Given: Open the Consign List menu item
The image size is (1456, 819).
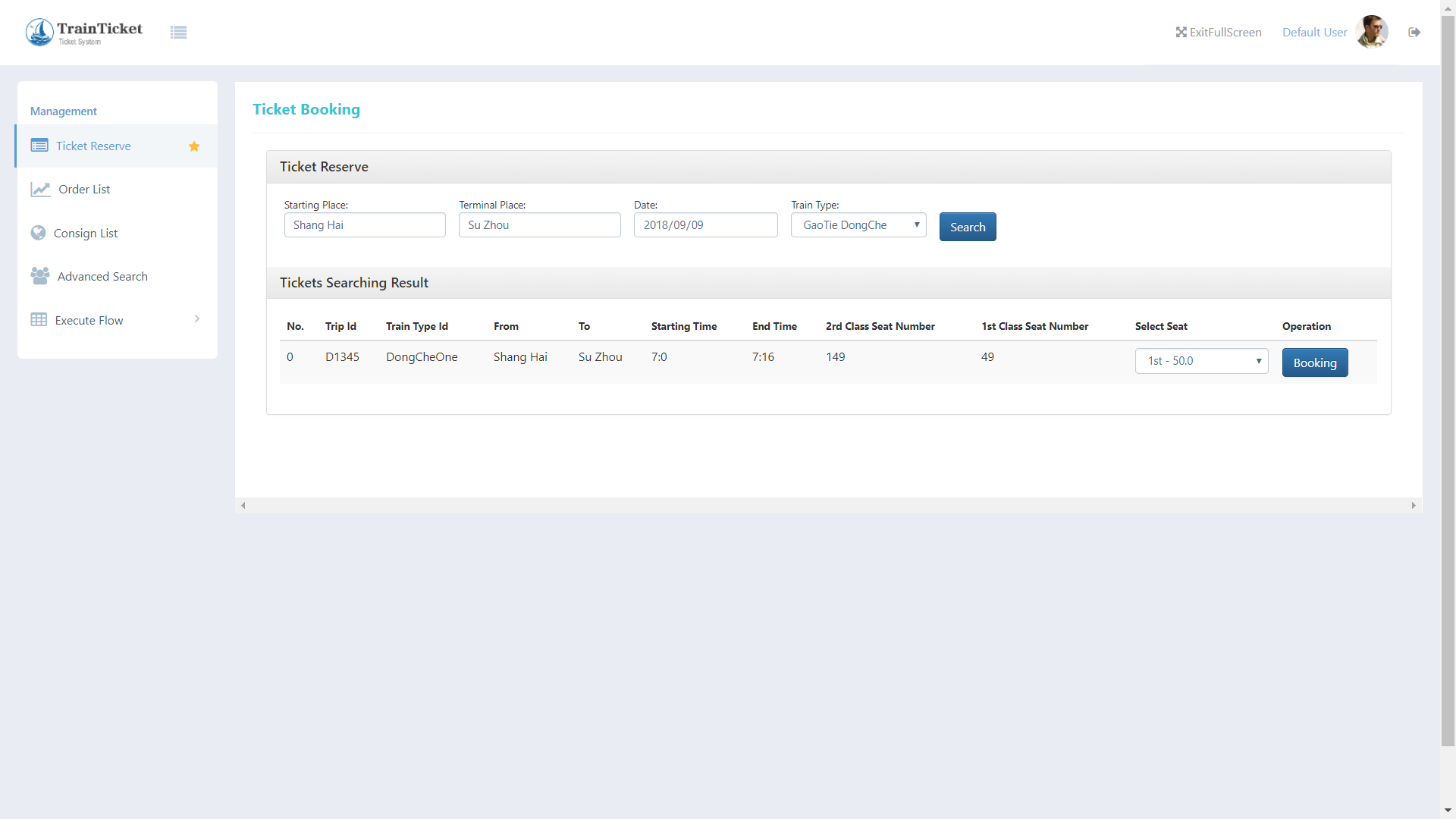Looking at the screenshot, I should point(85,233).
